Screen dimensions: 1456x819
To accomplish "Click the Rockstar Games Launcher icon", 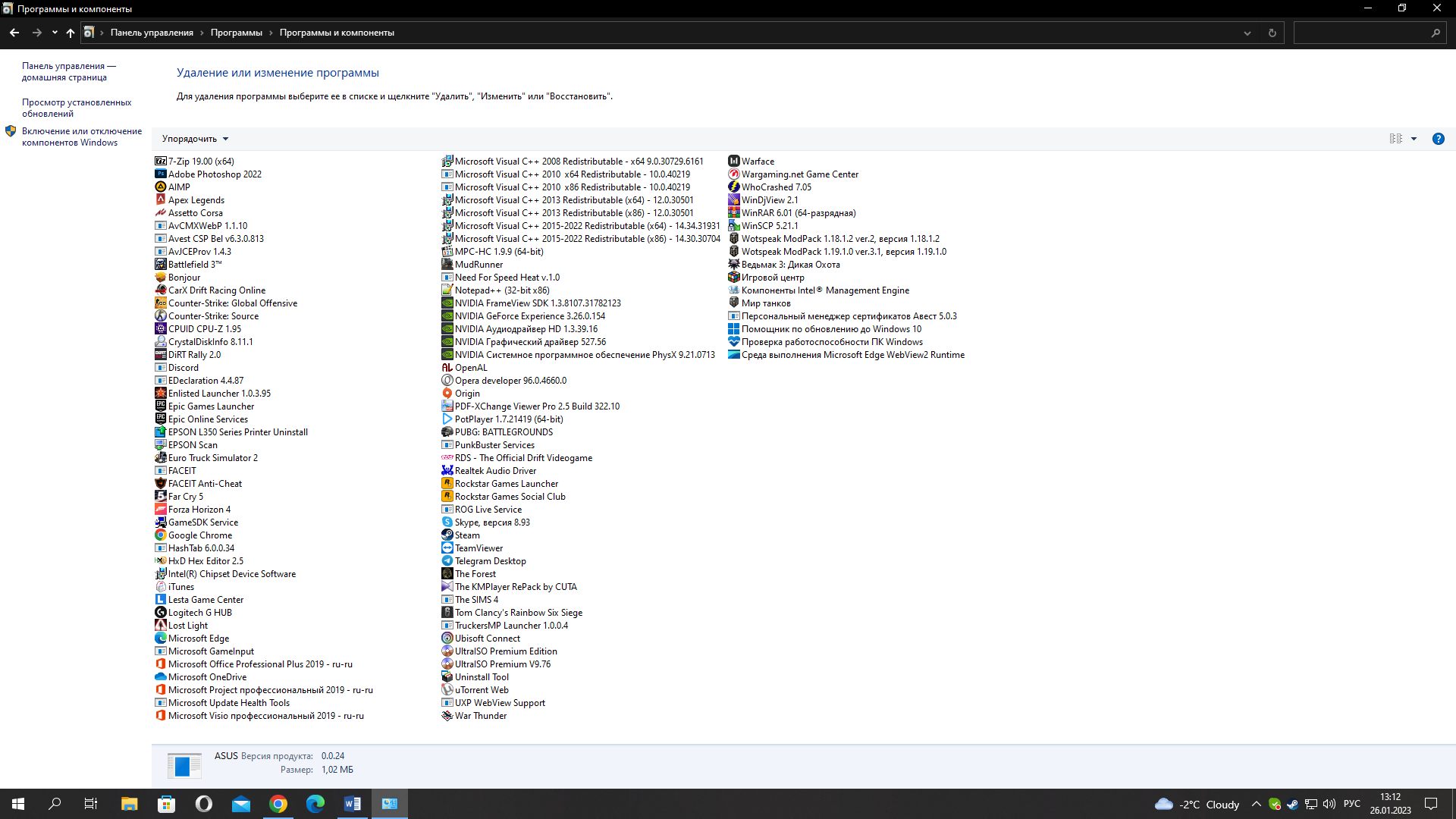I will 447,484.
